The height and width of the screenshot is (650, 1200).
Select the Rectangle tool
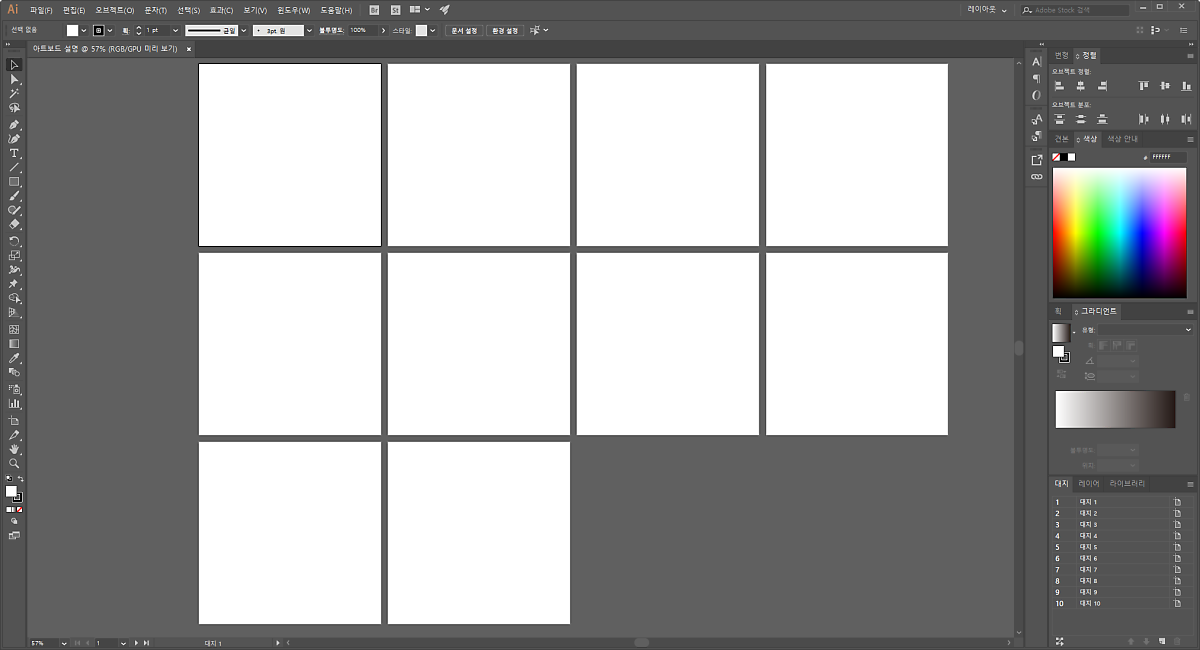tap(14, 182)
